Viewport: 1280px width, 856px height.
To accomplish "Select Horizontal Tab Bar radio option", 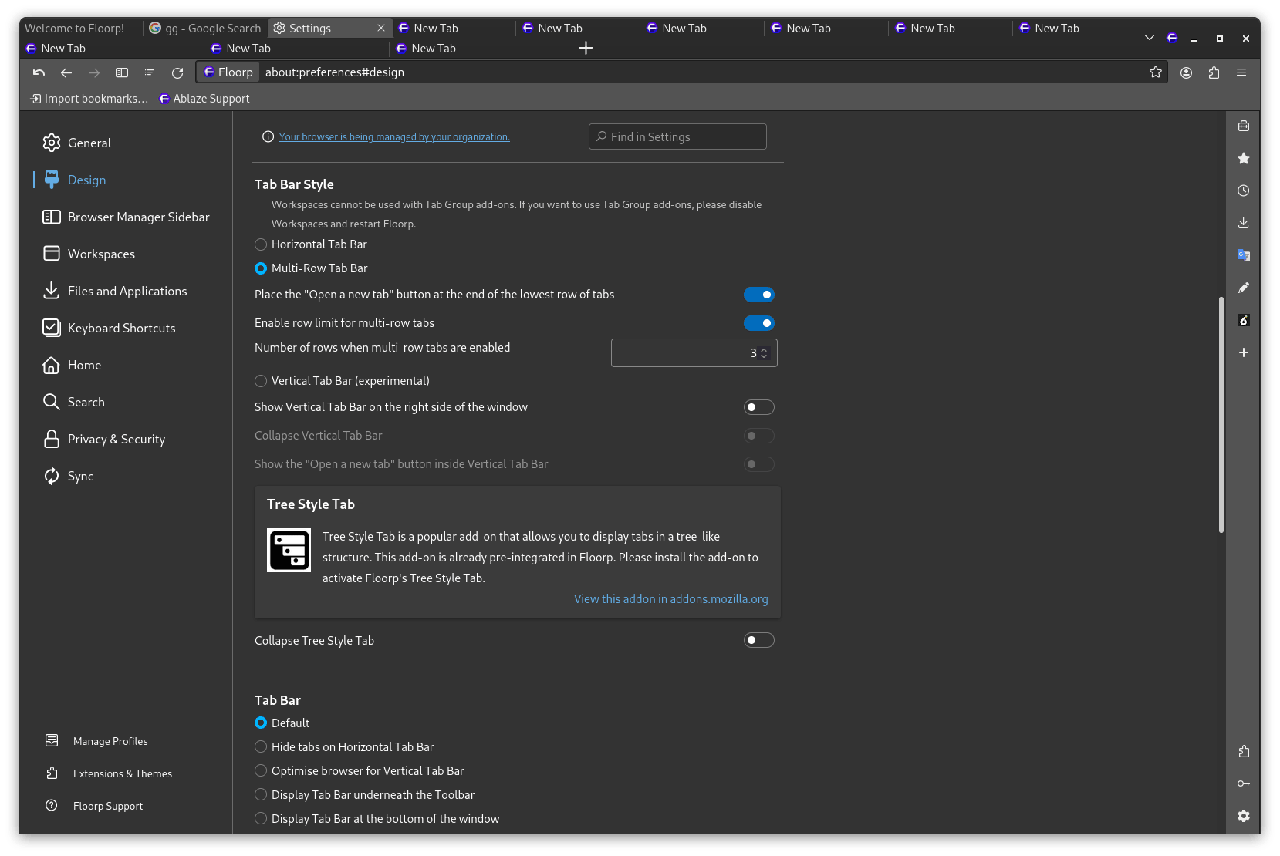I will click(261, 244).
